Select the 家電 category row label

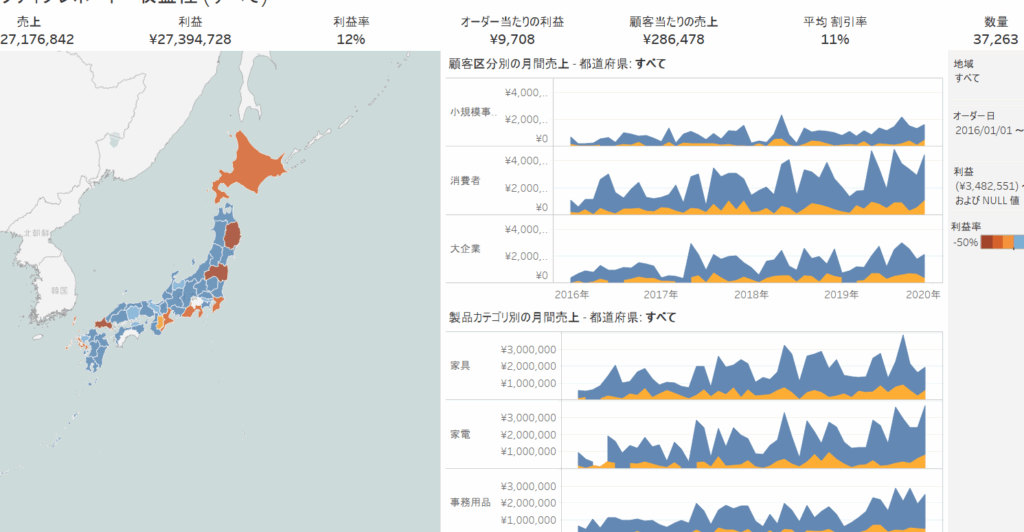460,435
